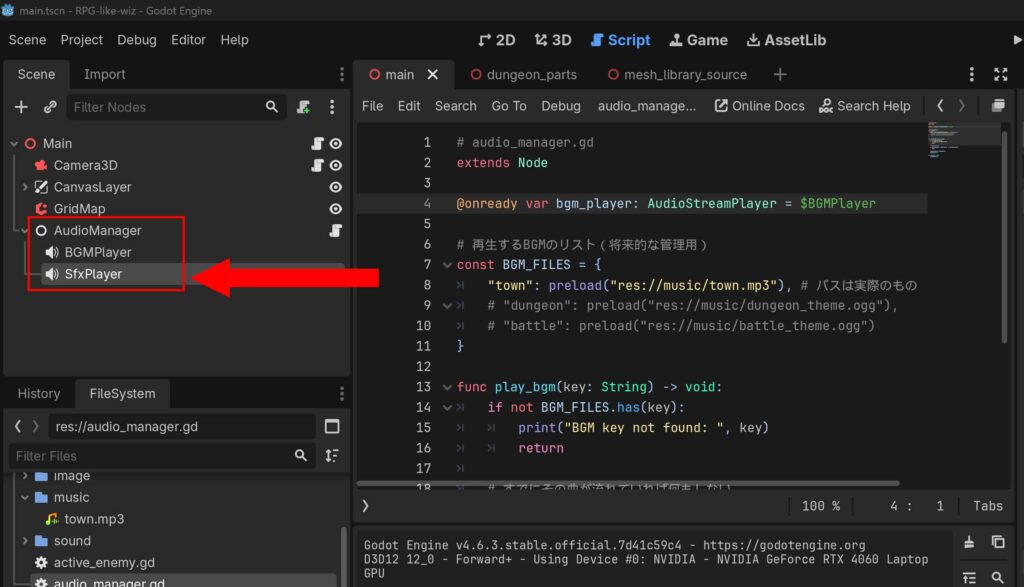Image resolution: width=1024 pixels, height=587 pixels.
Task: Make script editor floating window
Action: tap(998, 105)
